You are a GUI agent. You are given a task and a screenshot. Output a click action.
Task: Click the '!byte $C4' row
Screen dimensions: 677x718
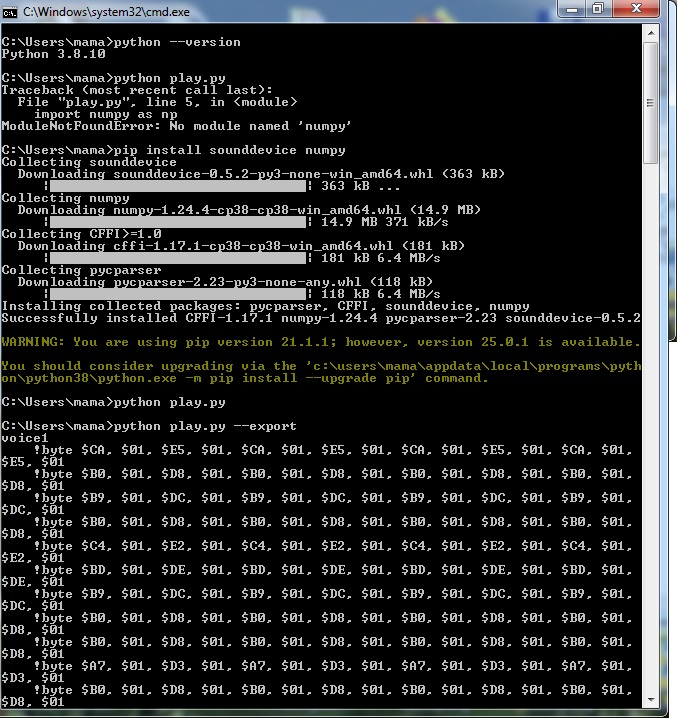(333, 546)
